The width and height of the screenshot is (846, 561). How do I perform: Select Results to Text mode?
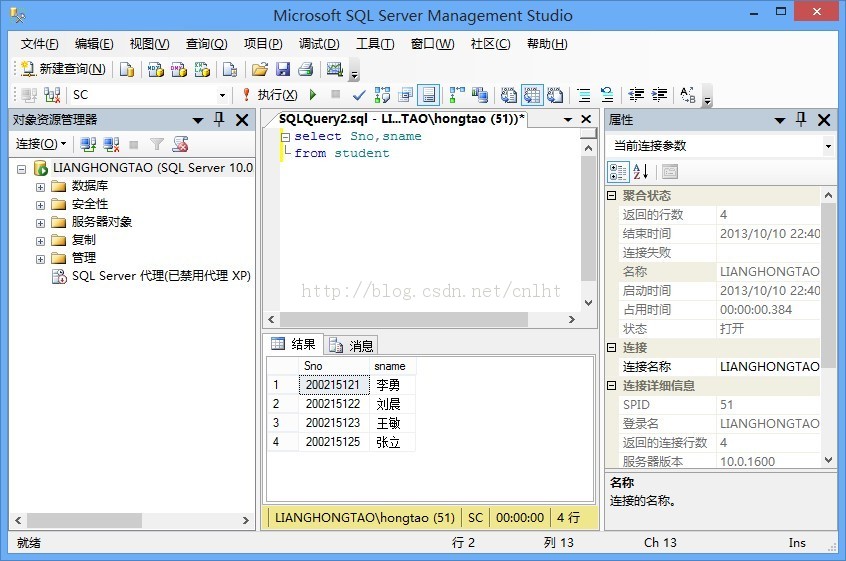pyautogui.click(x=509, y=95)
